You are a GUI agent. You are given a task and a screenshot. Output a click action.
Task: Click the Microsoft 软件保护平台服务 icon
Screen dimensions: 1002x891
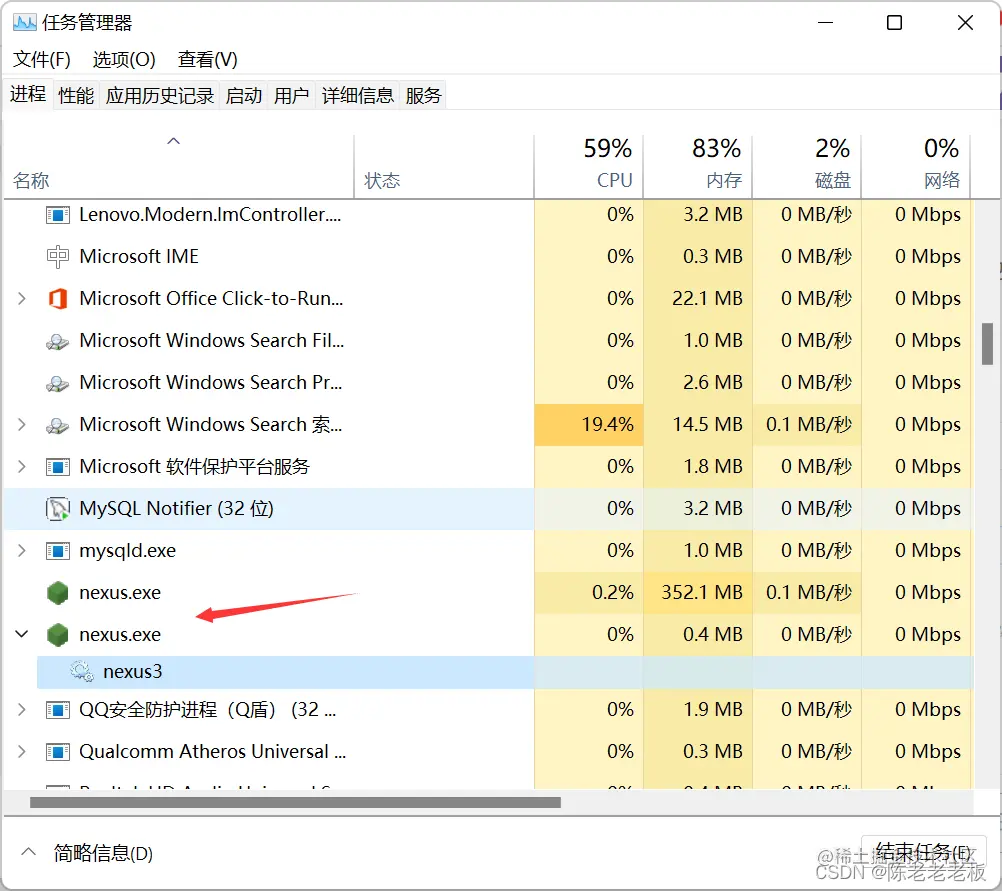pyautogui.click(x=58, y=467)
